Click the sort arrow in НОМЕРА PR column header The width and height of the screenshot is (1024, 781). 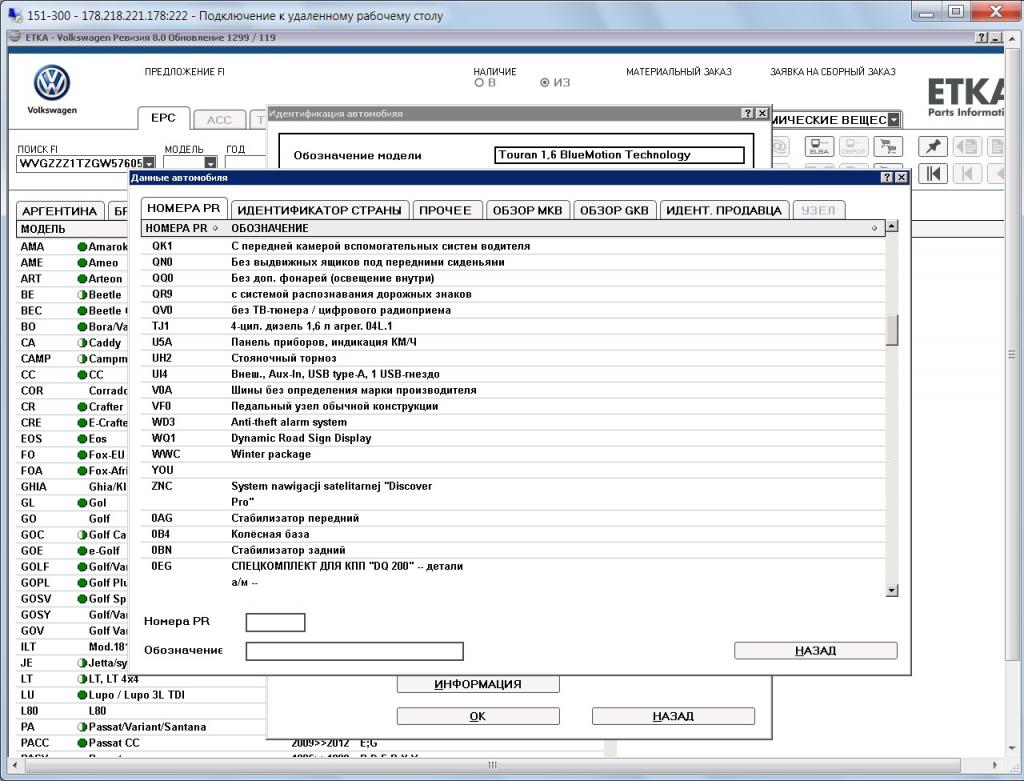[216, 229]
